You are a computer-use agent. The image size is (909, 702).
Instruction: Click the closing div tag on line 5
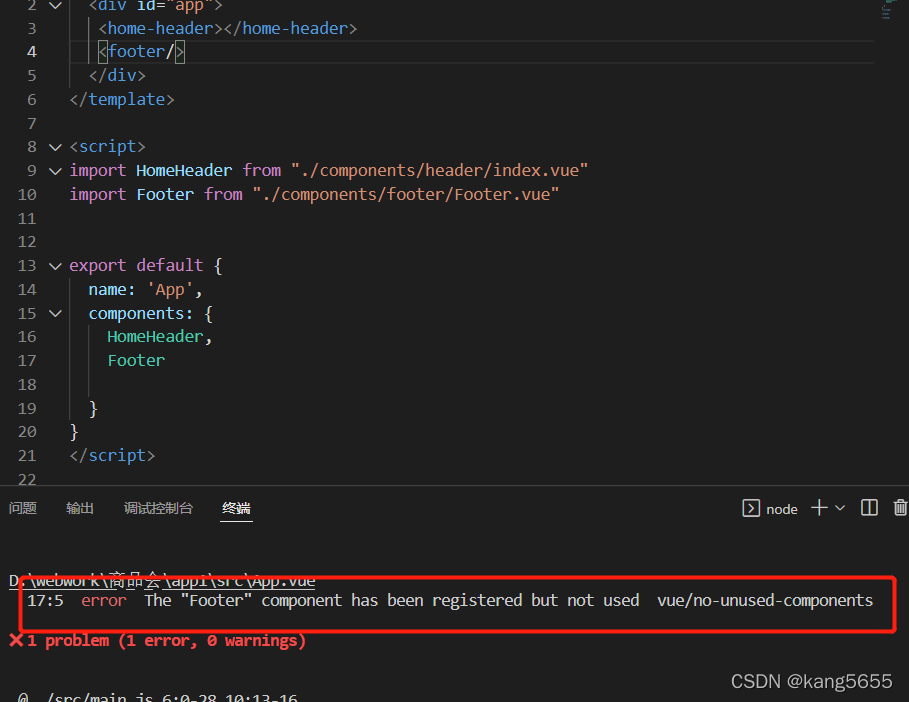(117, 75)
